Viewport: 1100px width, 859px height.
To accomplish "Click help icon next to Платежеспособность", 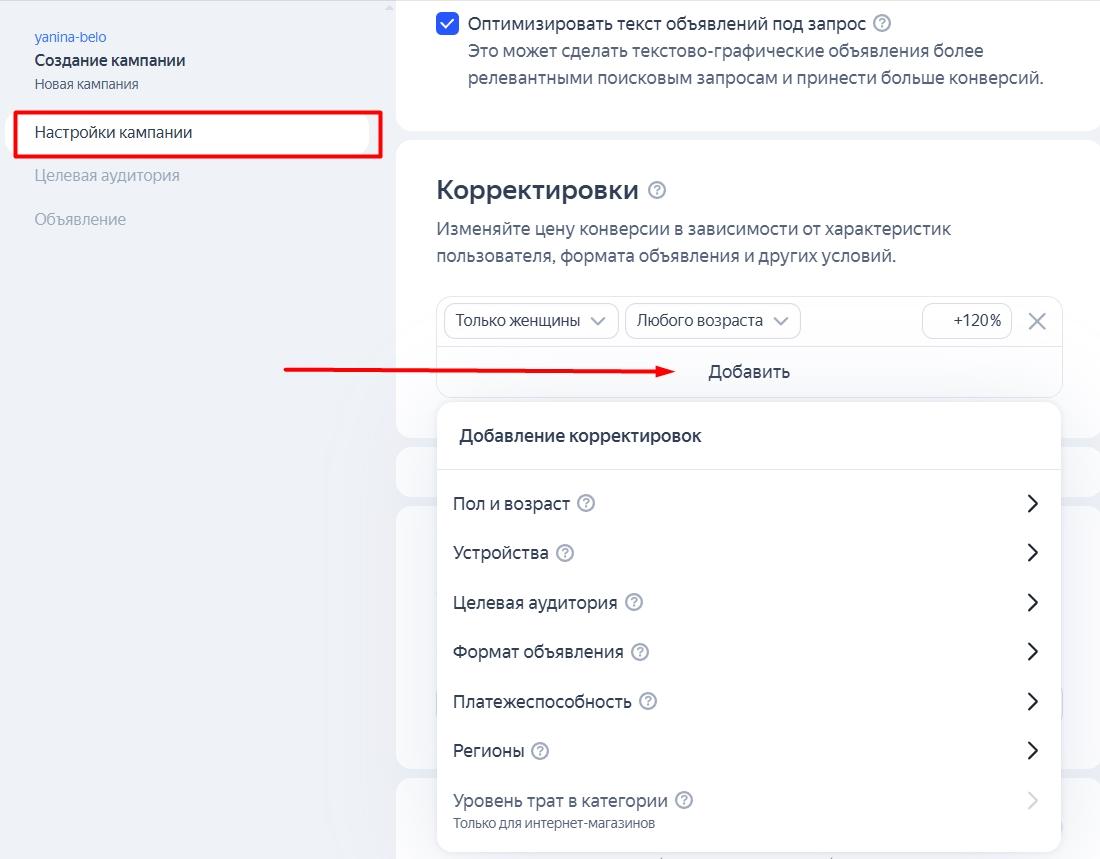I will (650, 701).
